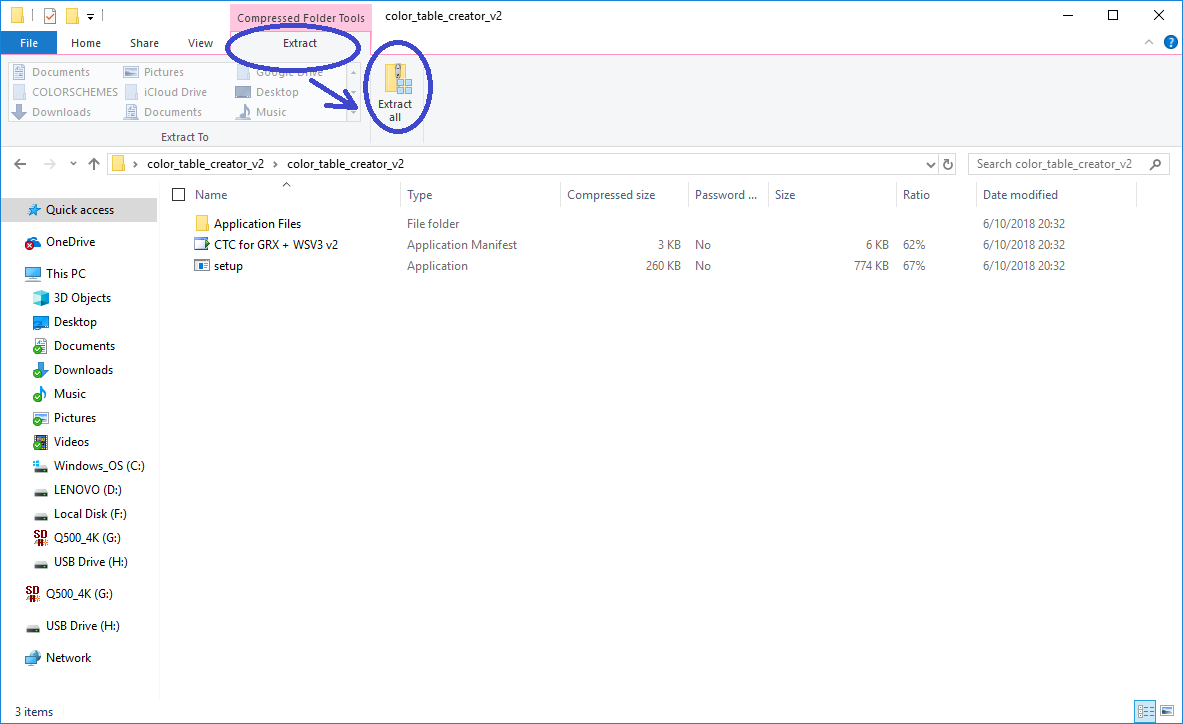Sort by the Size column header

click(785, 195)
